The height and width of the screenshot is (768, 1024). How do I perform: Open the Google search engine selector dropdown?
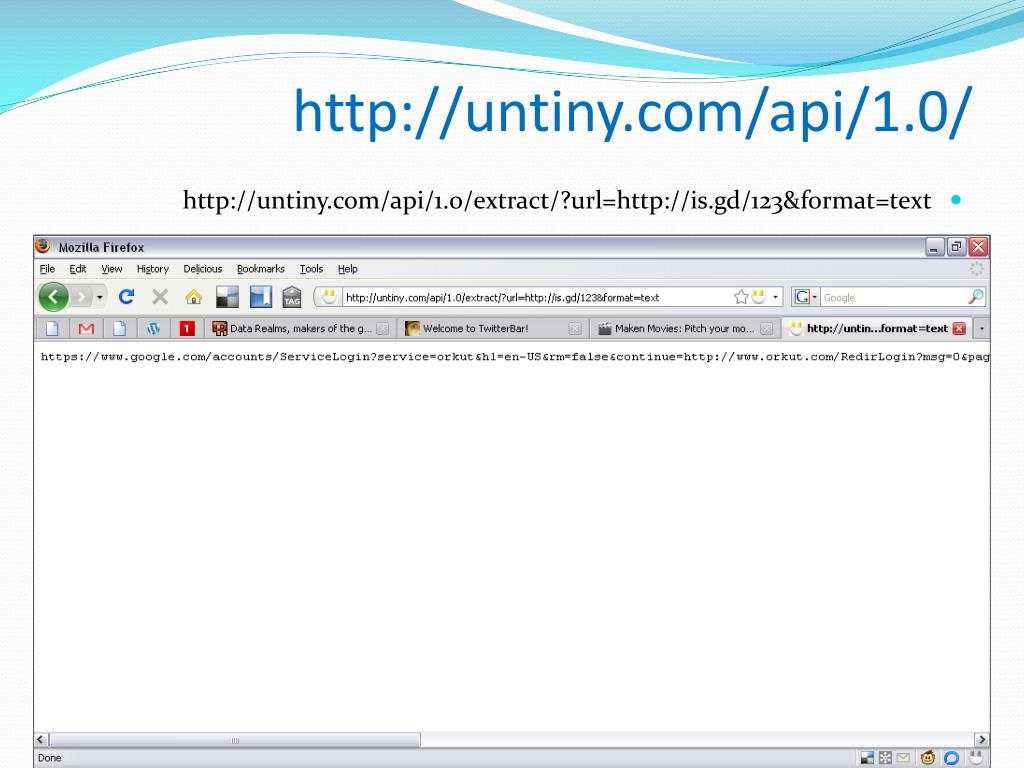805,297
